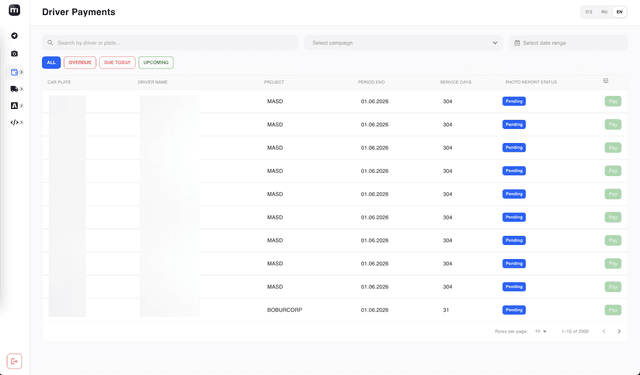Image resolution: width=640 pixels, height=375 pixels.
Task: Open the code brackets sidebar icon
Action: (14, 122)
